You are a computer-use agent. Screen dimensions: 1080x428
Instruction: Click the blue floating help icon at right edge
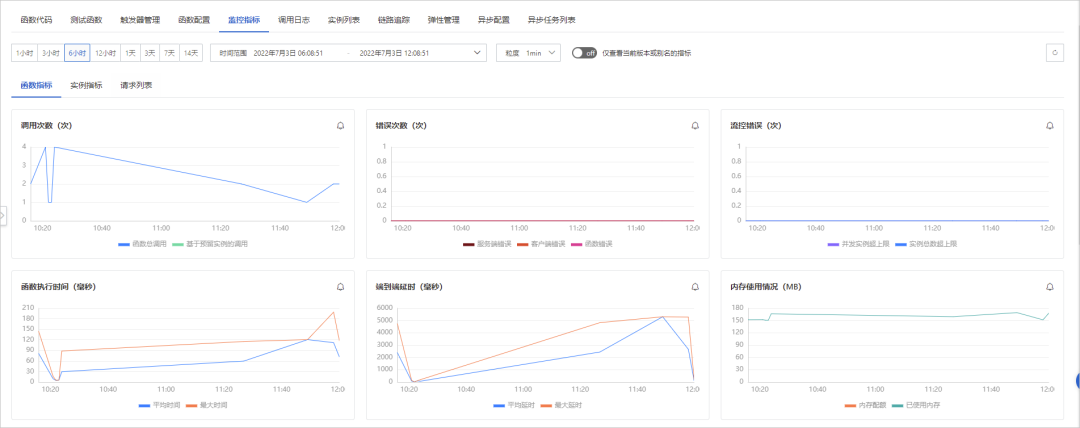coord(1077,380)
